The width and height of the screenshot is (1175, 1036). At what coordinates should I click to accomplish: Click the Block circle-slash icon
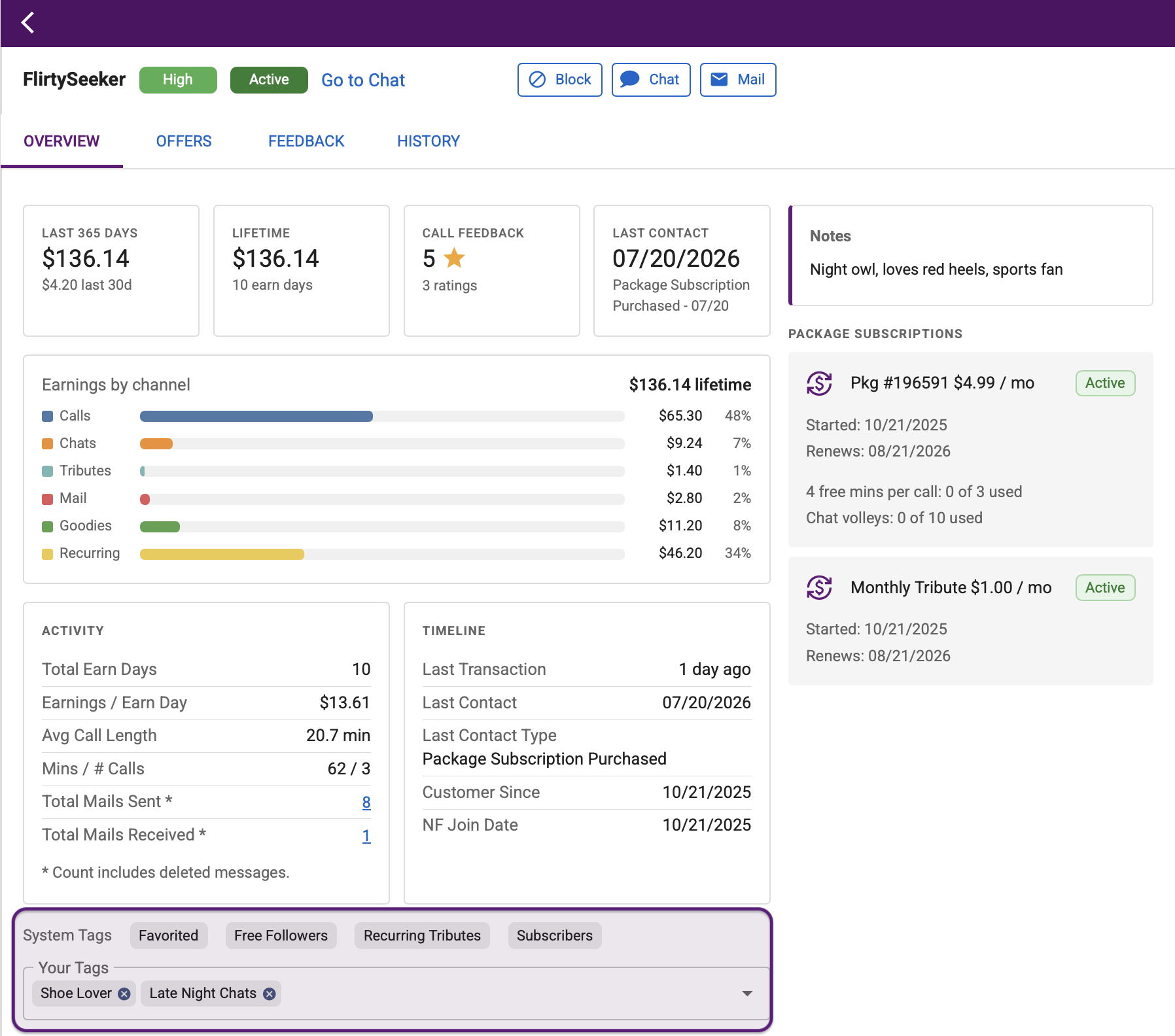[x=537, y=80]
